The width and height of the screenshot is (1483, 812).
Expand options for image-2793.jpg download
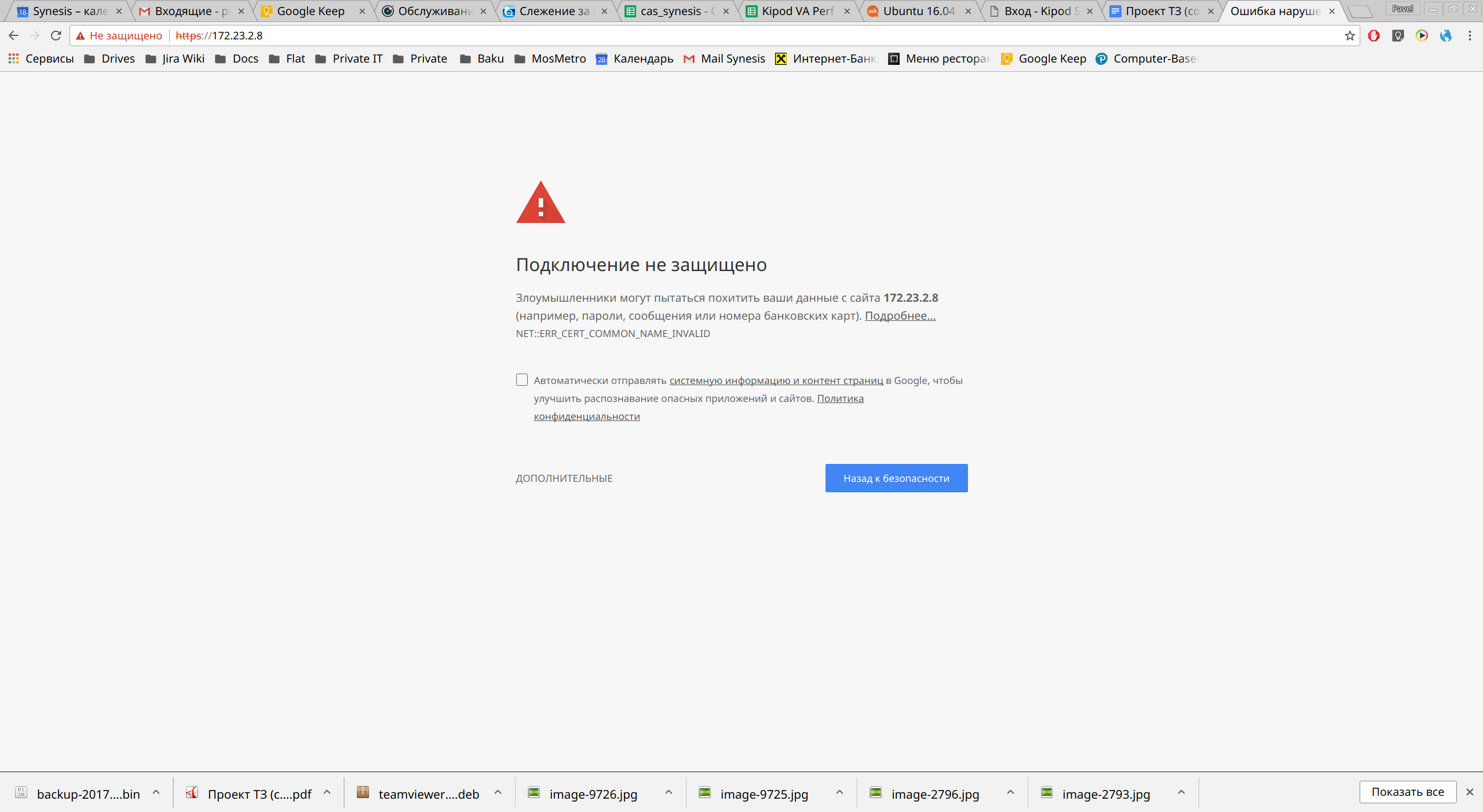[x=1181, y=792]
